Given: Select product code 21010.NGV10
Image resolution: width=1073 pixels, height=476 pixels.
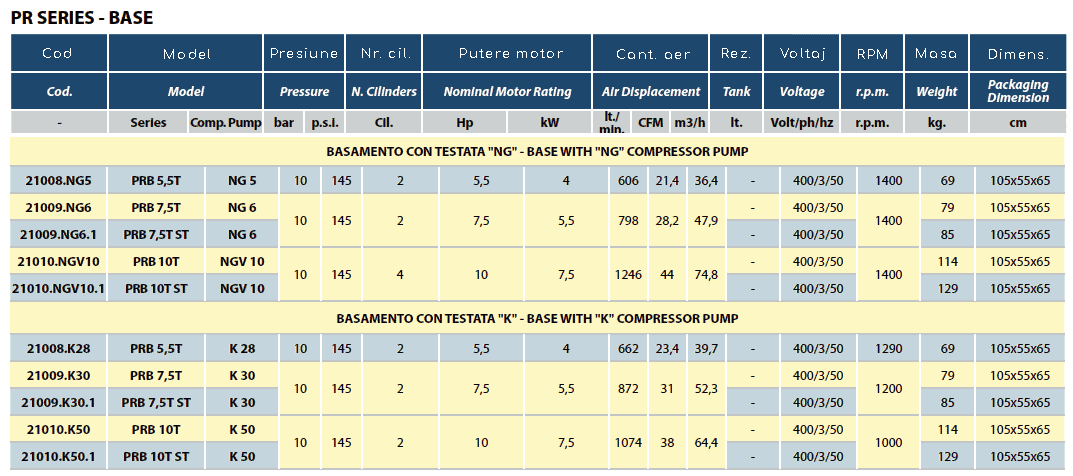Looking at the screenshot, I should [59, 261].
